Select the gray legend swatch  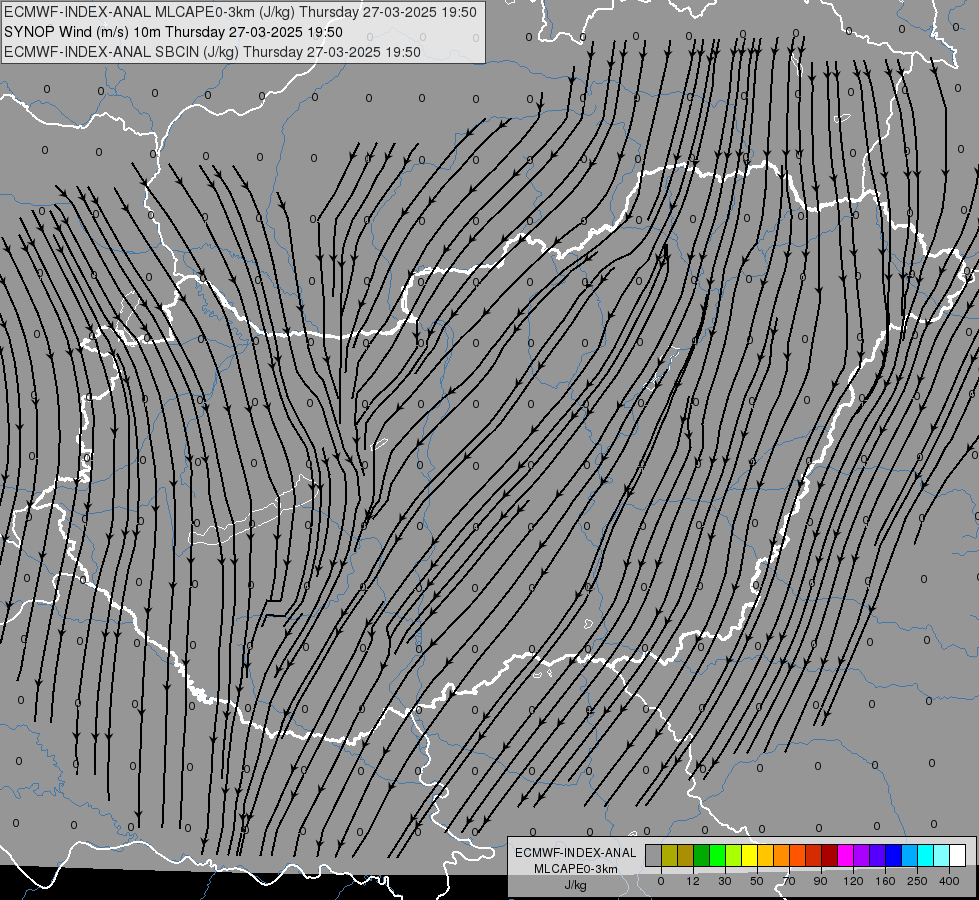[653, 855]
